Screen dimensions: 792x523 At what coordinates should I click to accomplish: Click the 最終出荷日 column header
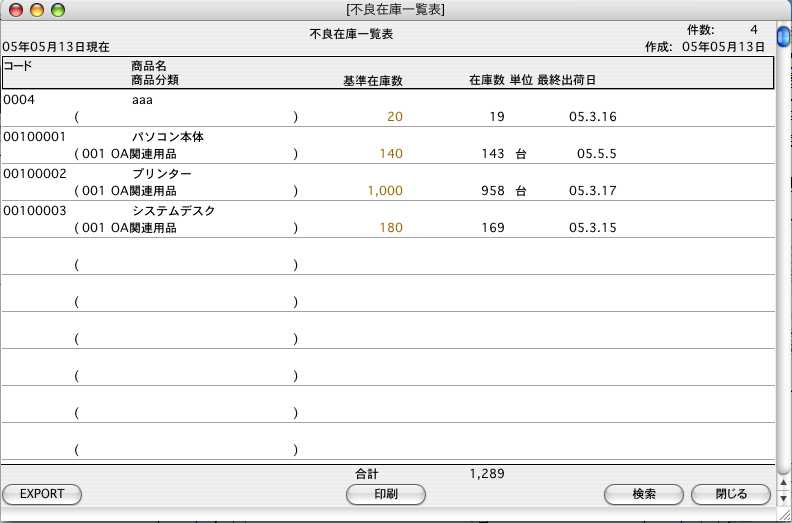pyautogui.click(x=567, y=79)
